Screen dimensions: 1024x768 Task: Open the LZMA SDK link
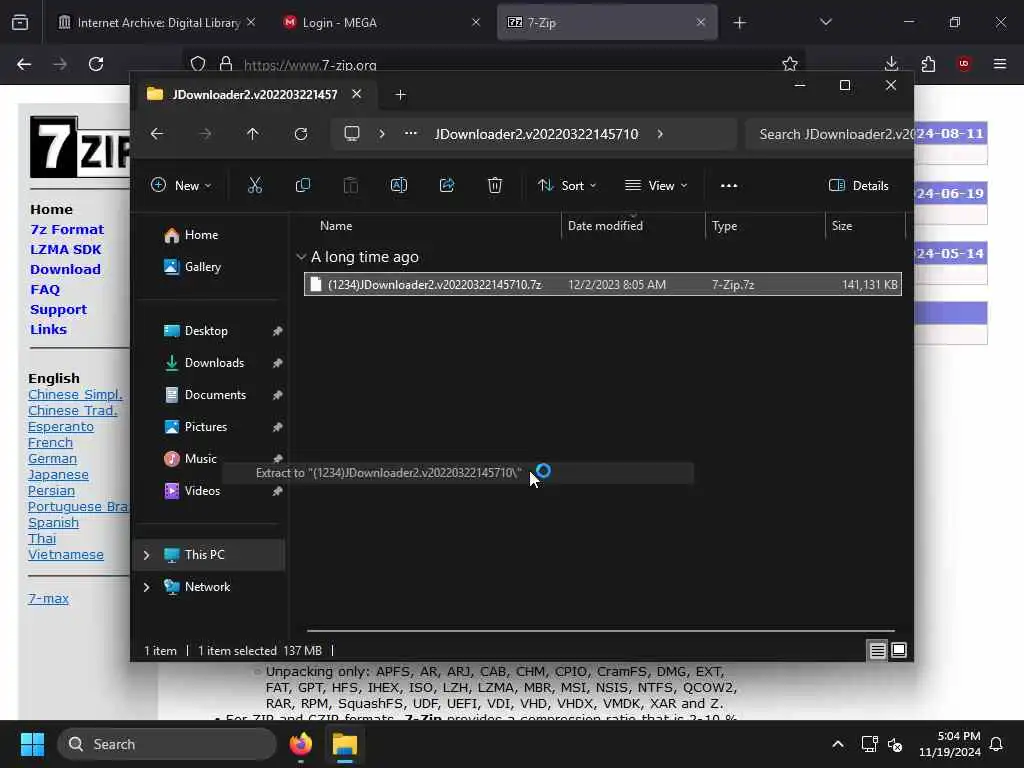point(65,250)
